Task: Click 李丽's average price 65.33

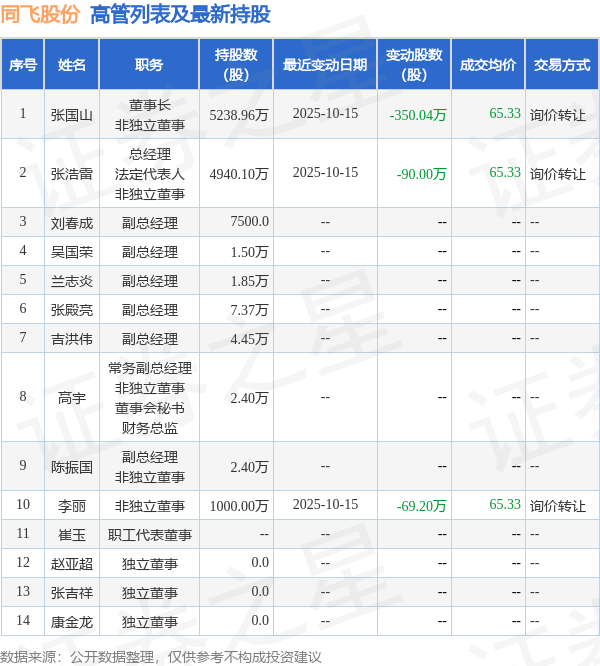Action: click(505, 504)
